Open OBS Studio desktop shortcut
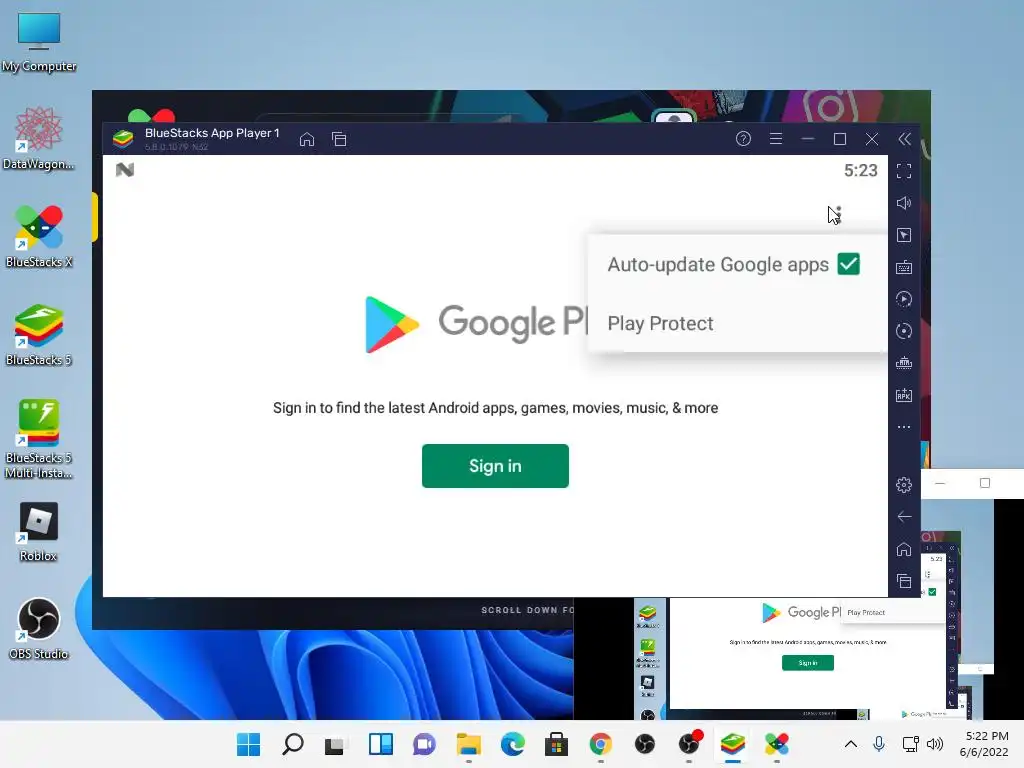Image resolution: width=1024 pixels, height=768 pixels. [39, 629]
